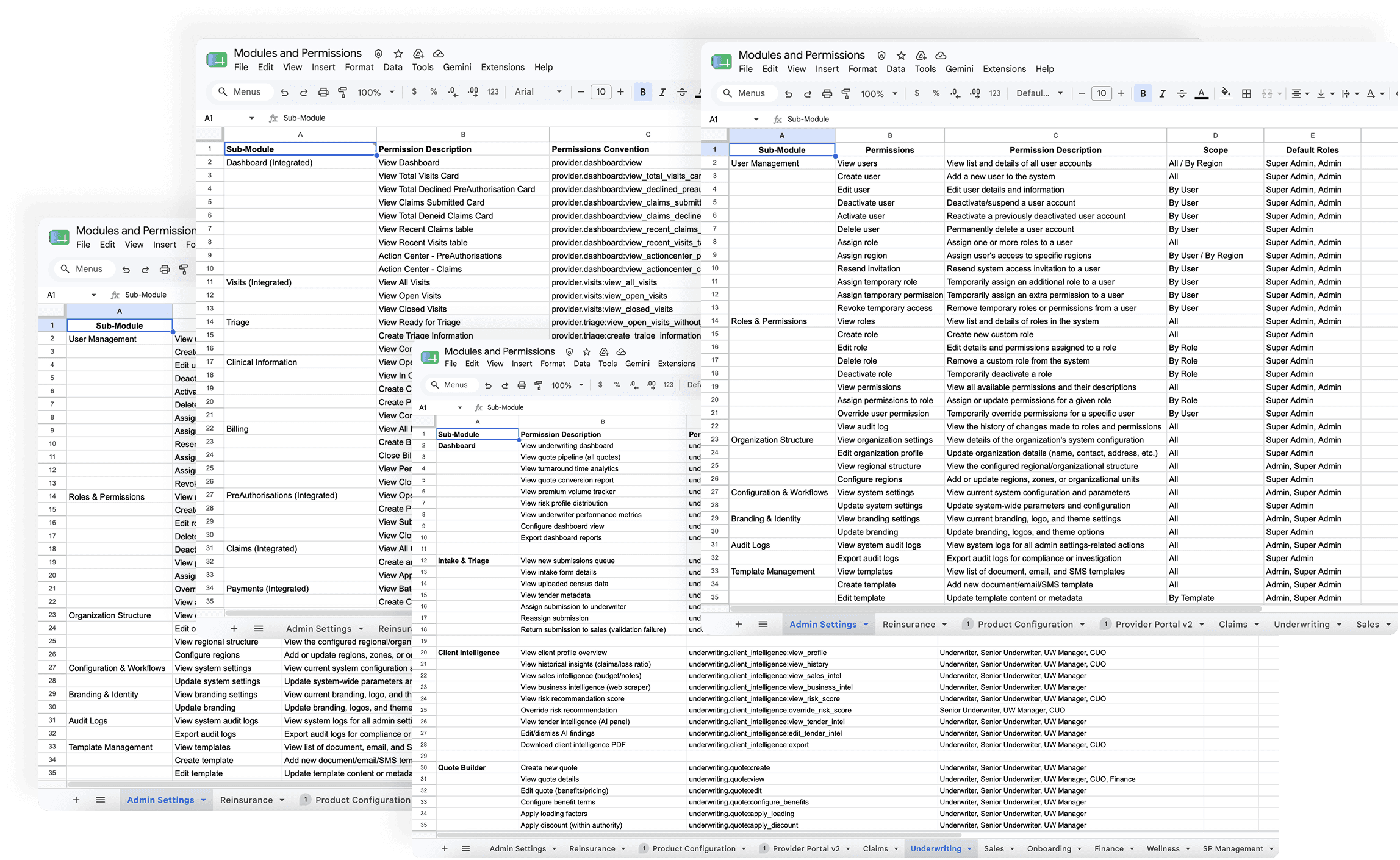Click Sheets logo in the Scope-column window
Screen dimensions: 1400x860
[x=722, y=62]
